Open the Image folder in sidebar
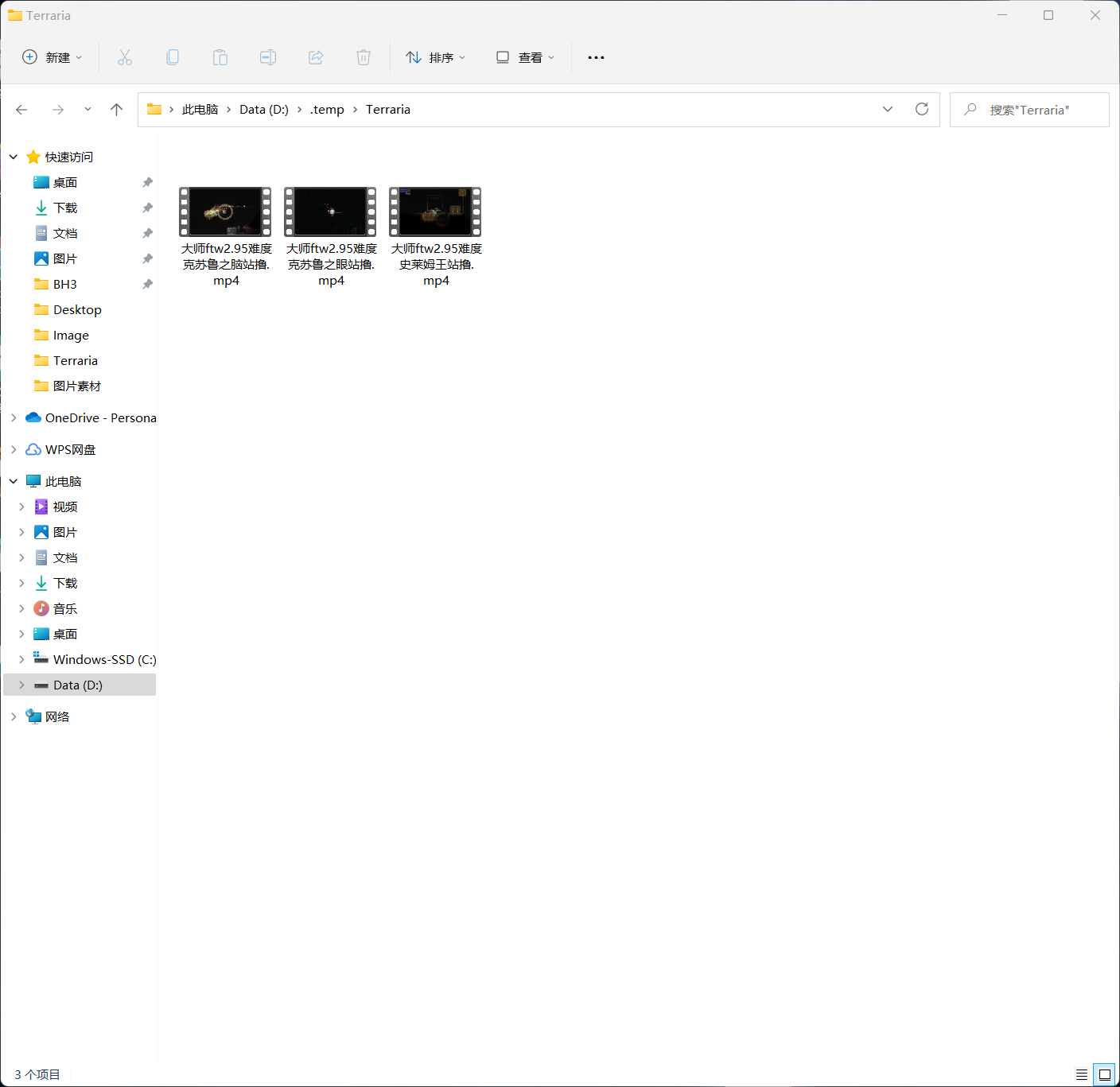1120x1087 pixels. pos(71,336)
